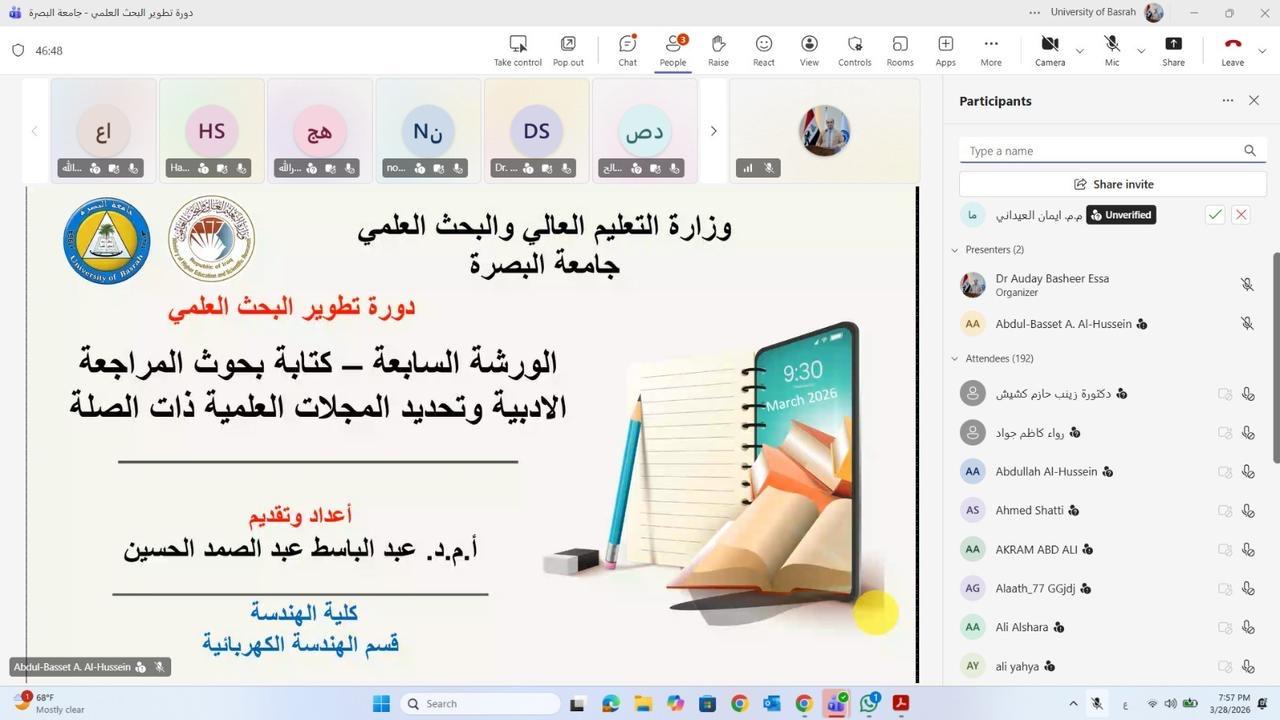The width and height of the screenshot is (1280, 720).
Task: Toggle the Camera on
Action: [1050, 50]
